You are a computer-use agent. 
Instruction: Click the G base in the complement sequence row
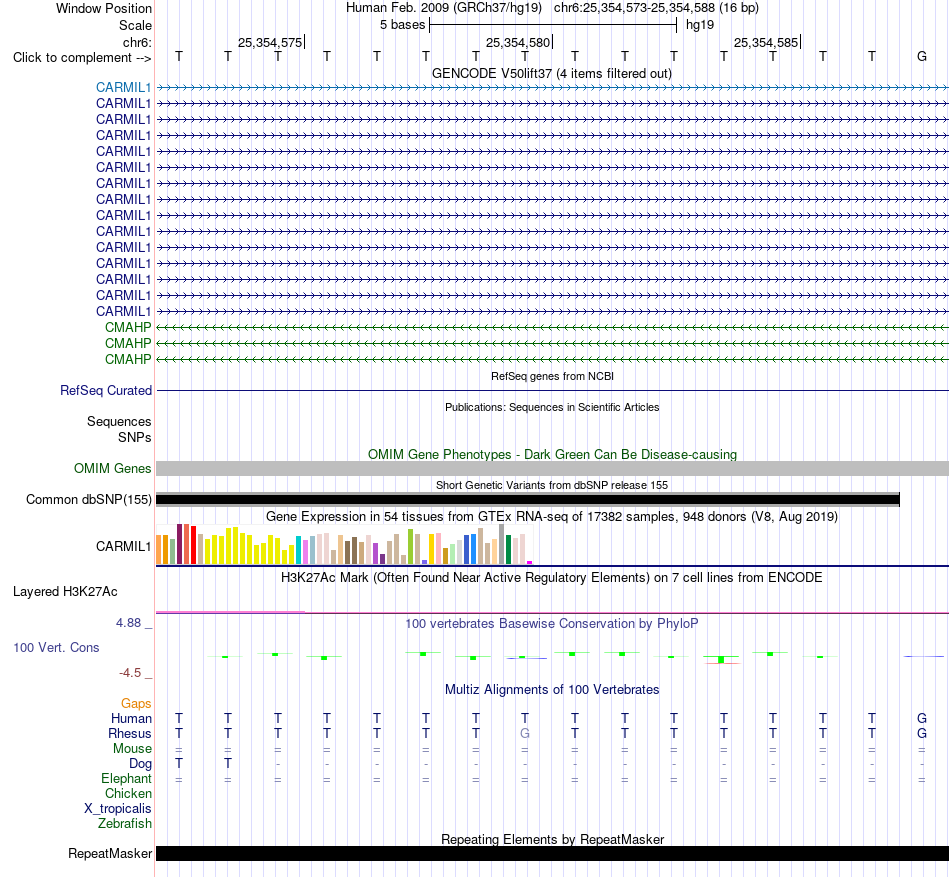922,56
